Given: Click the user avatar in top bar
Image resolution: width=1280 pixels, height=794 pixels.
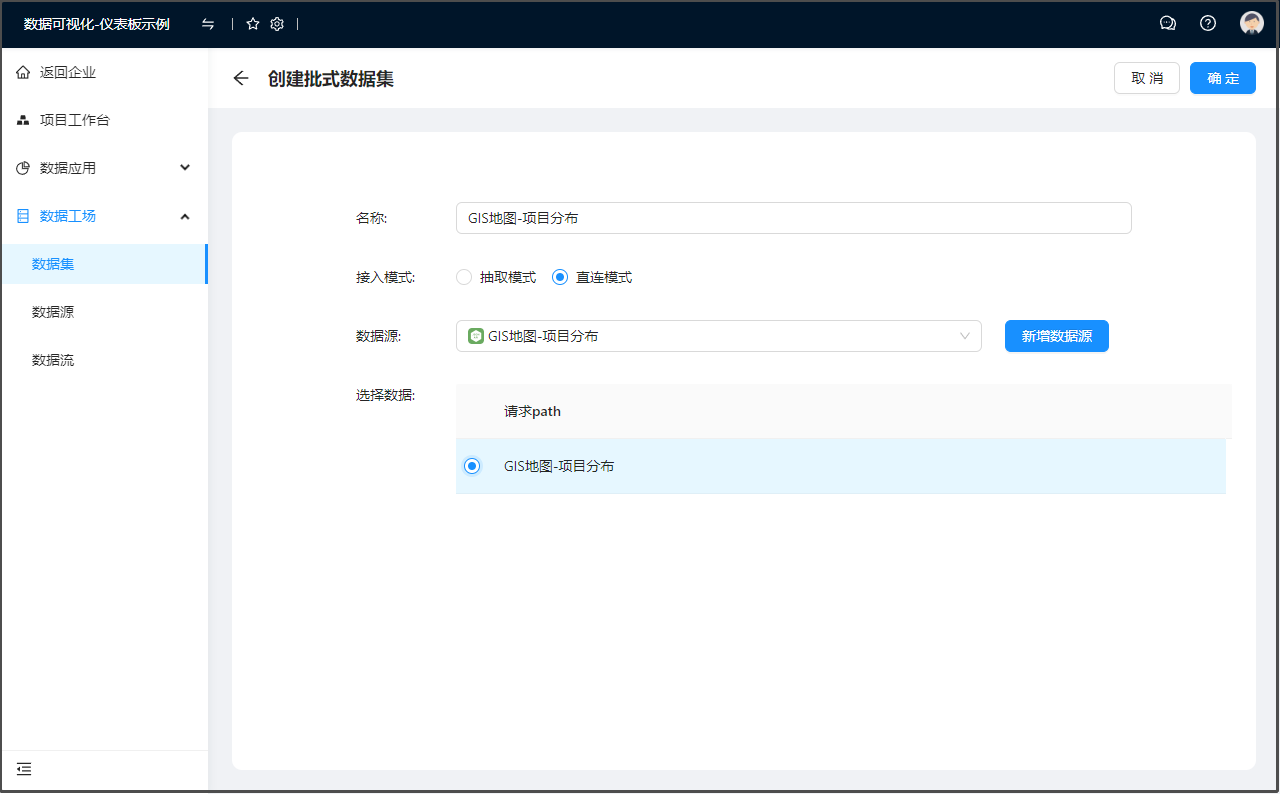Looking at the screenshot, I should pos(1251,23).
